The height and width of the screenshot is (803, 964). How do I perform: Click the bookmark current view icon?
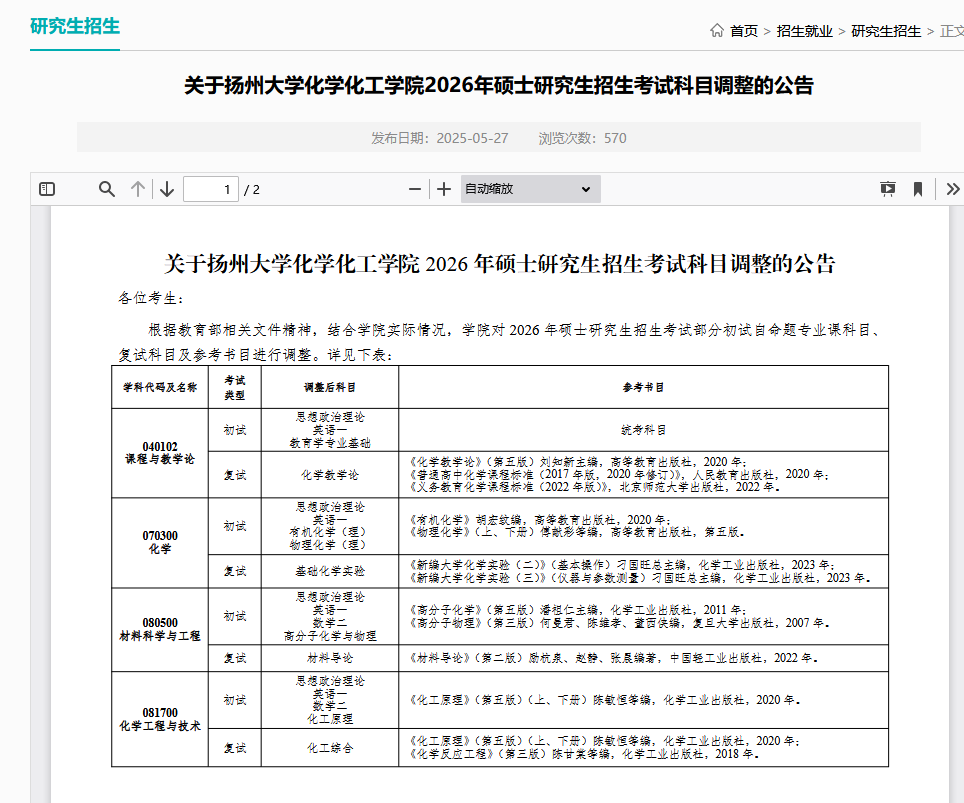pos(917,189)
